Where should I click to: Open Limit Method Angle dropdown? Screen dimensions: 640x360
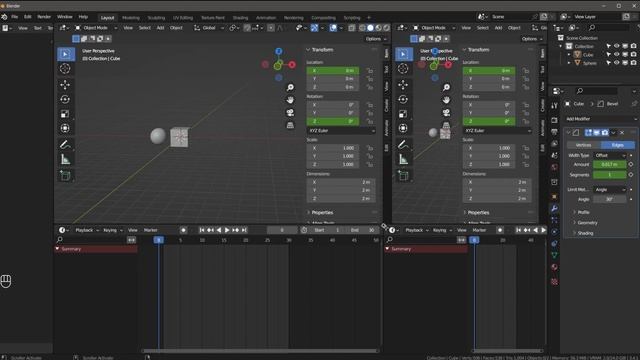(x=610, y=190)
